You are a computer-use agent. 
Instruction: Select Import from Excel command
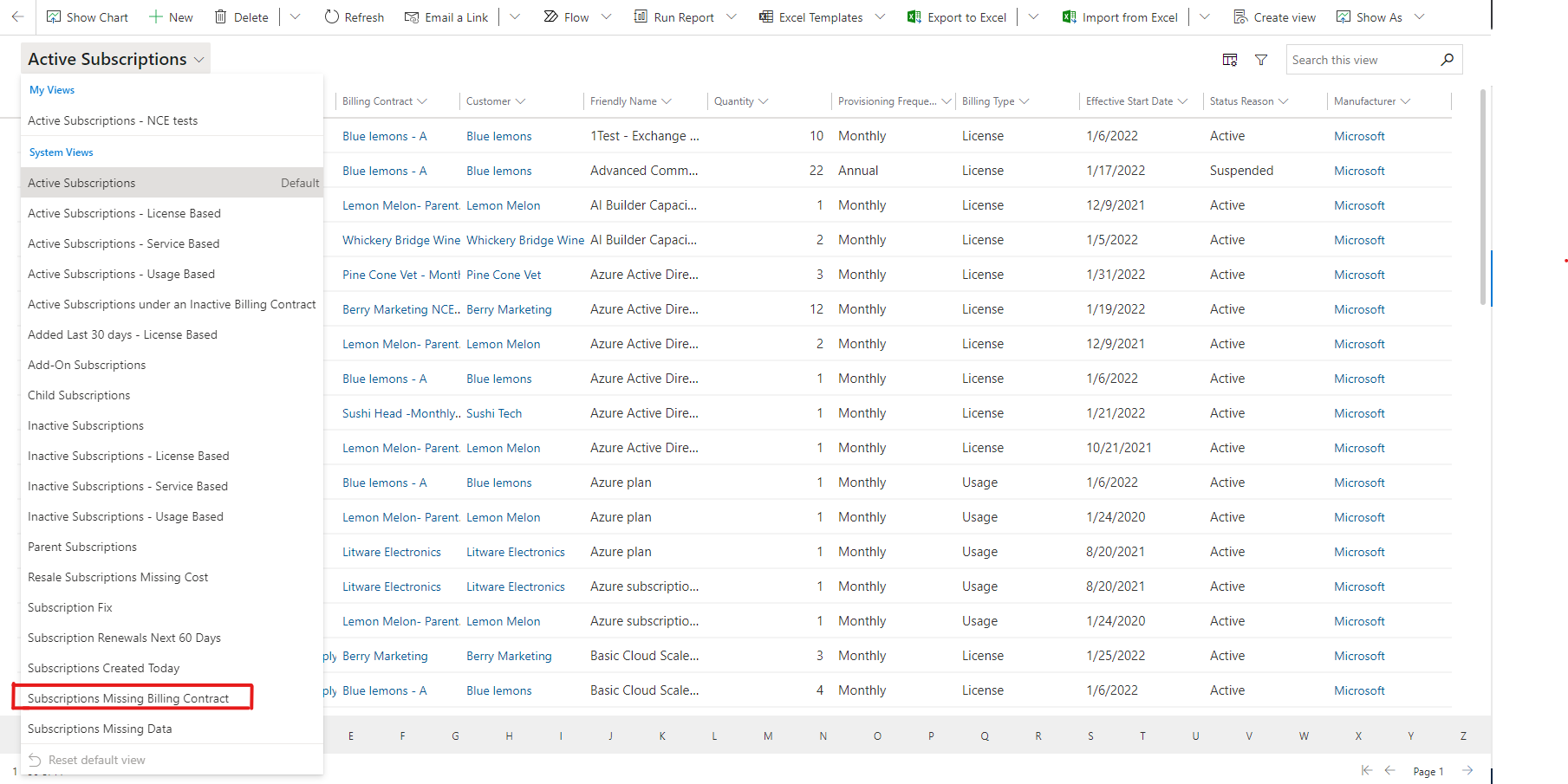1120,17
